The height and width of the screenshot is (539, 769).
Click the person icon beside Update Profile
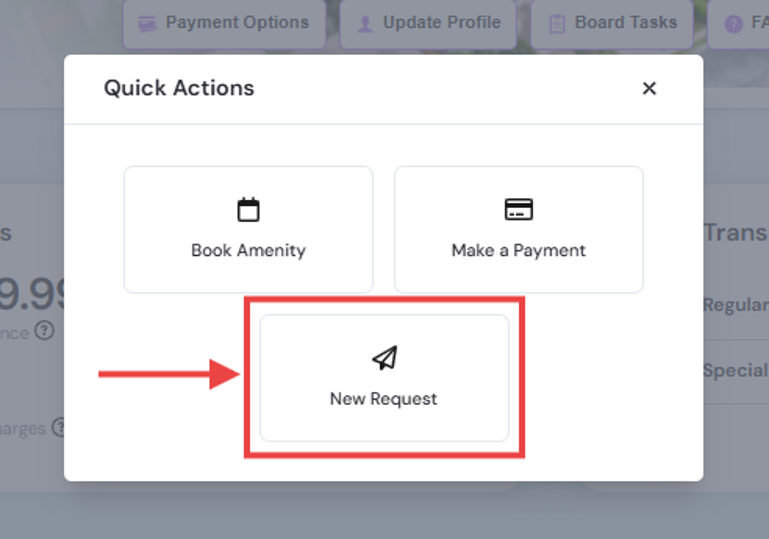[x=365, y=23]
